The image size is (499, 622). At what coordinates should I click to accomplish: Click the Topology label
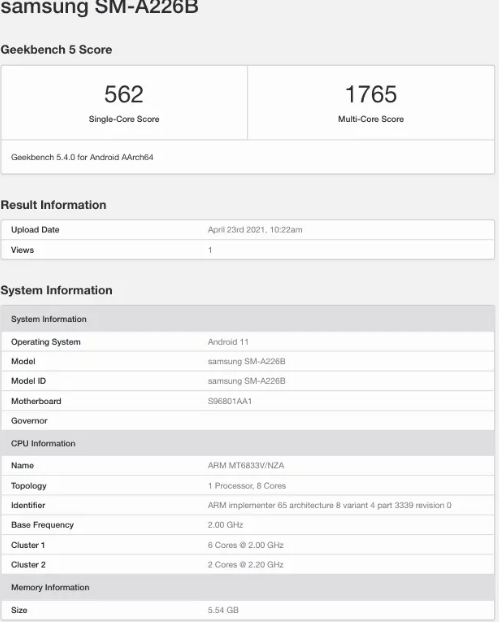click(x=29, y=486)
